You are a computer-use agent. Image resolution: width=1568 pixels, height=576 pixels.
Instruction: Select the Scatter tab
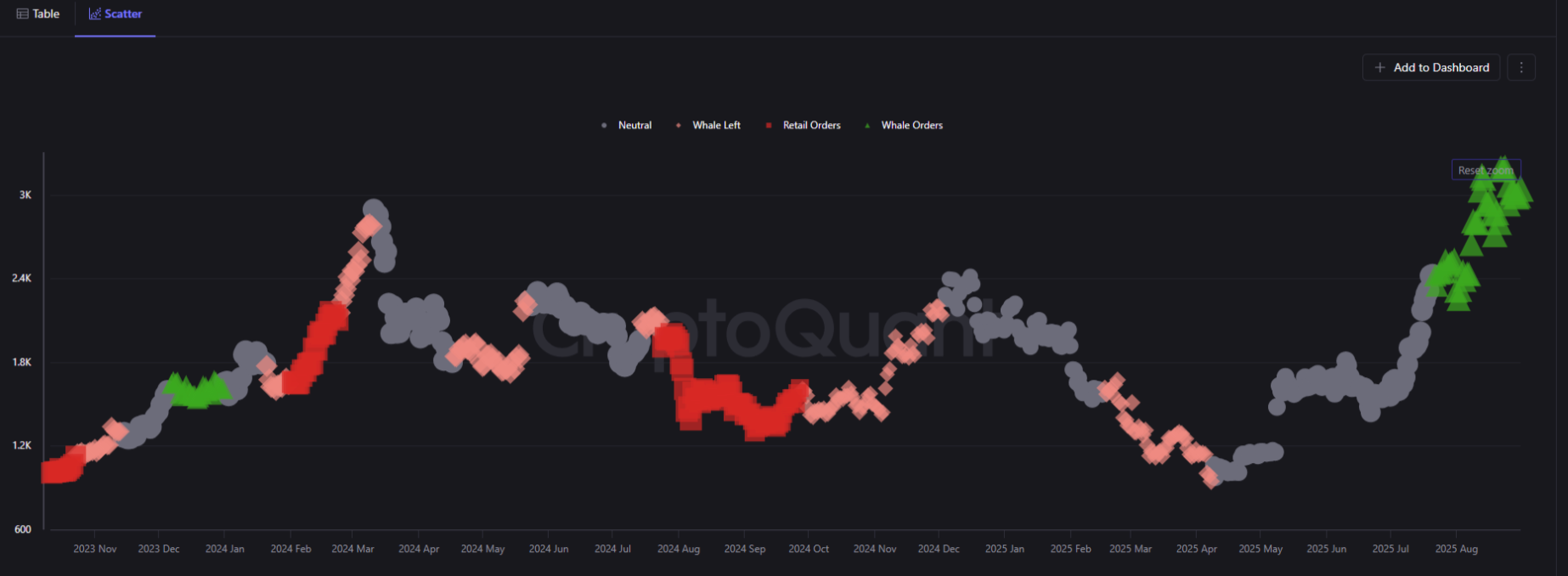pos(116,14)
